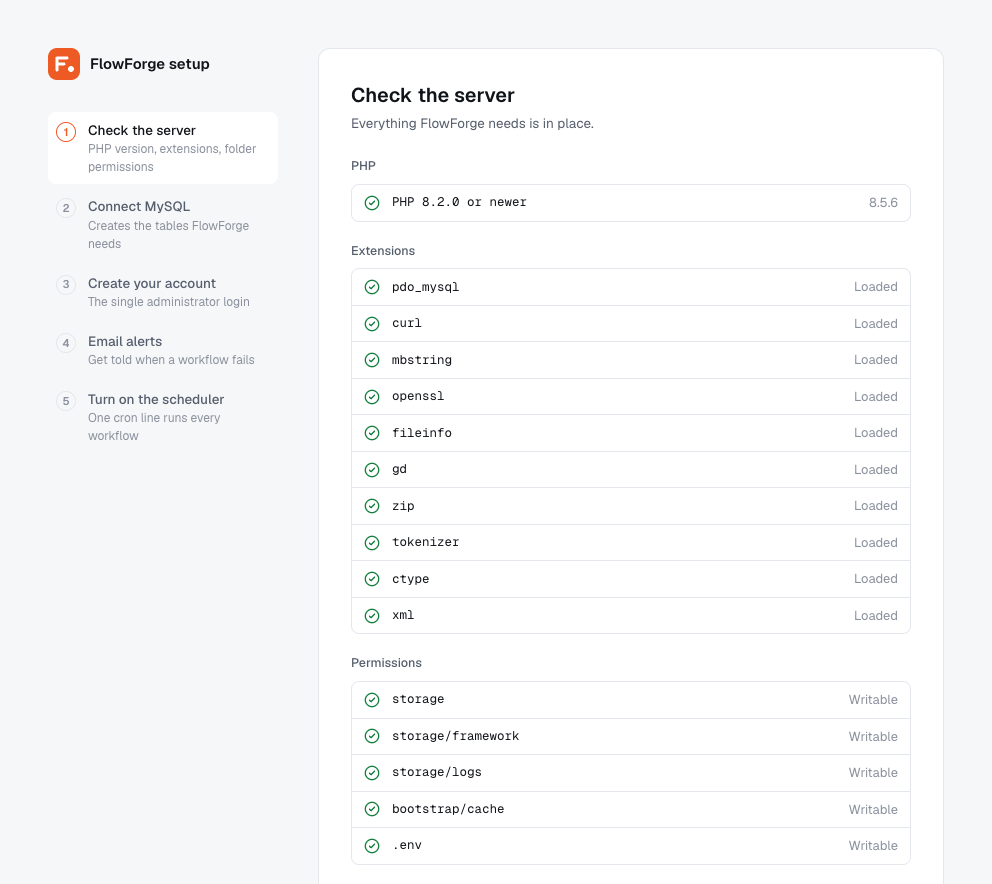
Task: Click the 'Creates the tables FlowForge needs' description
Action: coord(168,235)
